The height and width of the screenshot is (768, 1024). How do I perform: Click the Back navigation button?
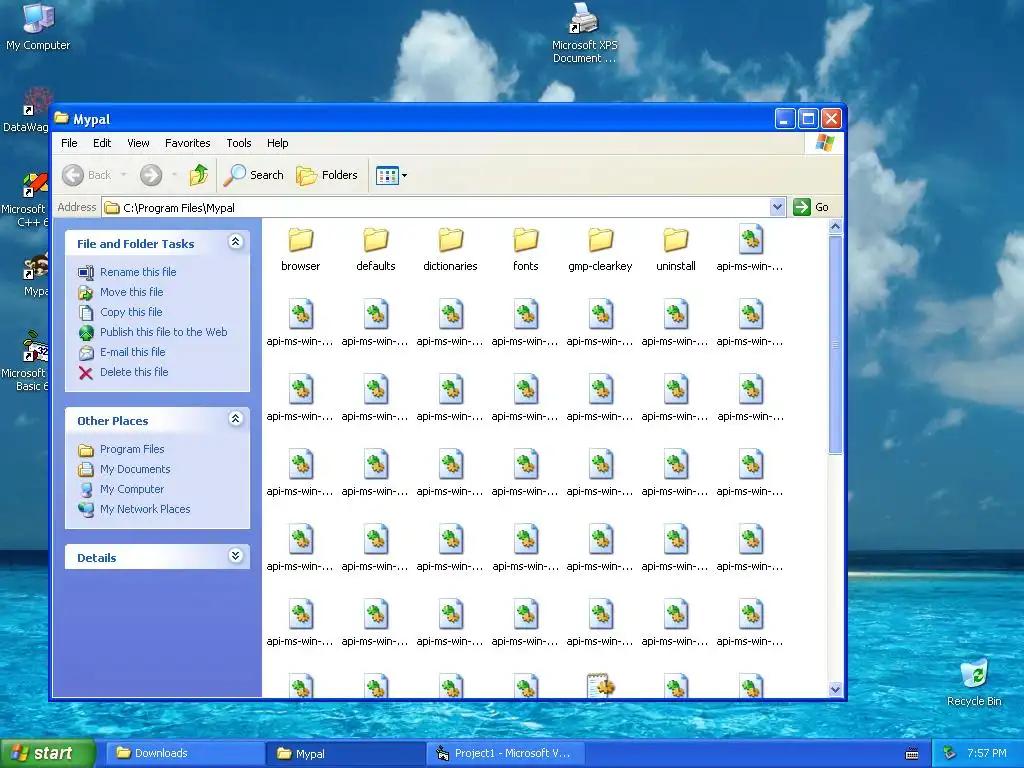87,175
